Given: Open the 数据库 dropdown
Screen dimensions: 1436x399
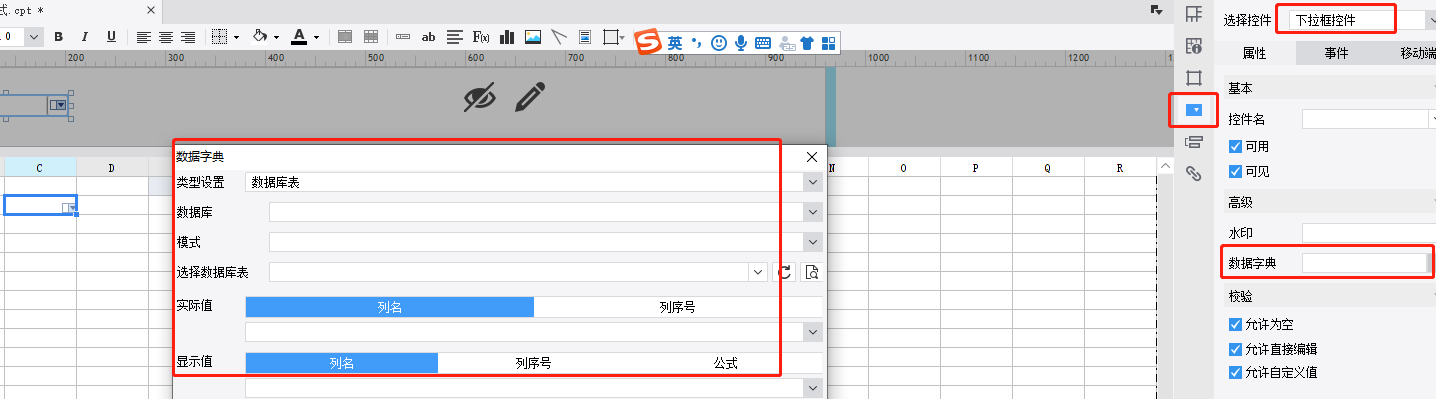Looking at the screenshot, I should pos(546,212).
